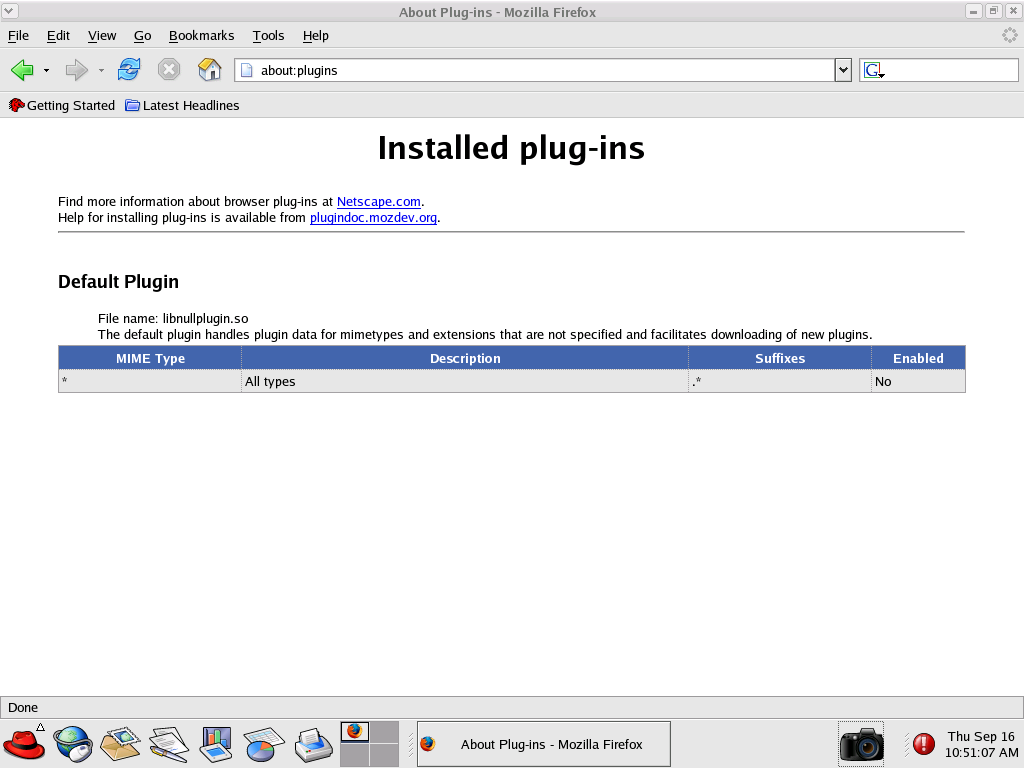Image resolution: width=1024 pixels, height=768 pixels.
Task: Reload the page with the Refresh icon
Action: click(129, 70)
